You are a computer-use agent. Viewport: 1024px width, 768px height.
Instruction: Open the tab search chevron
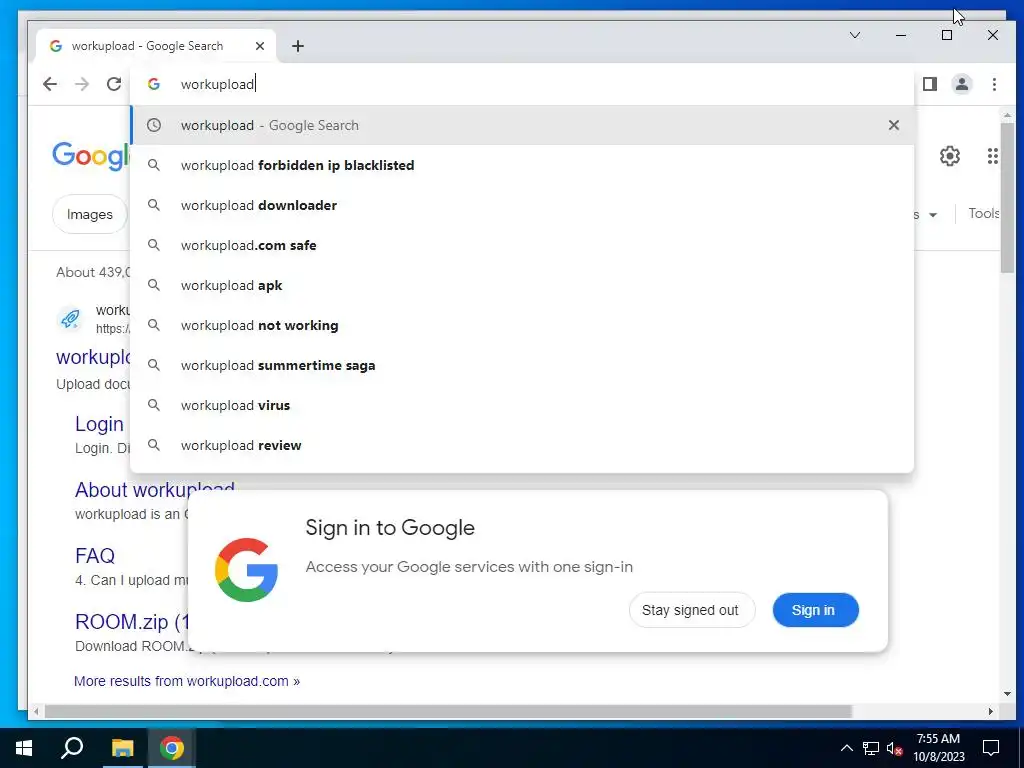[854, 35]
